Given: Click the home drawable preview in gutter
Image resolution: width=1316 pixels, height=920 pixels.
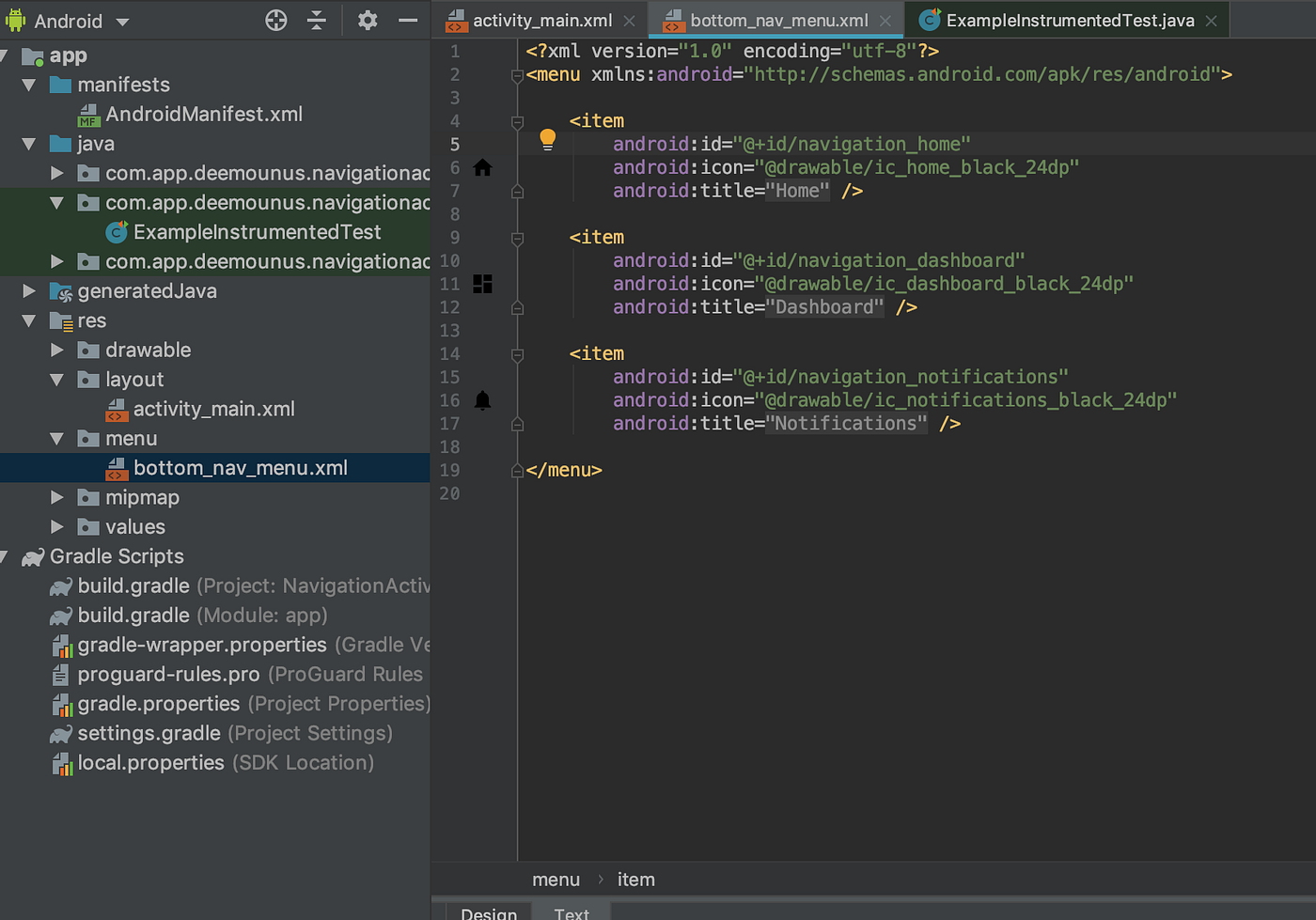Looking at the screenshot, I should pos(482,166).
